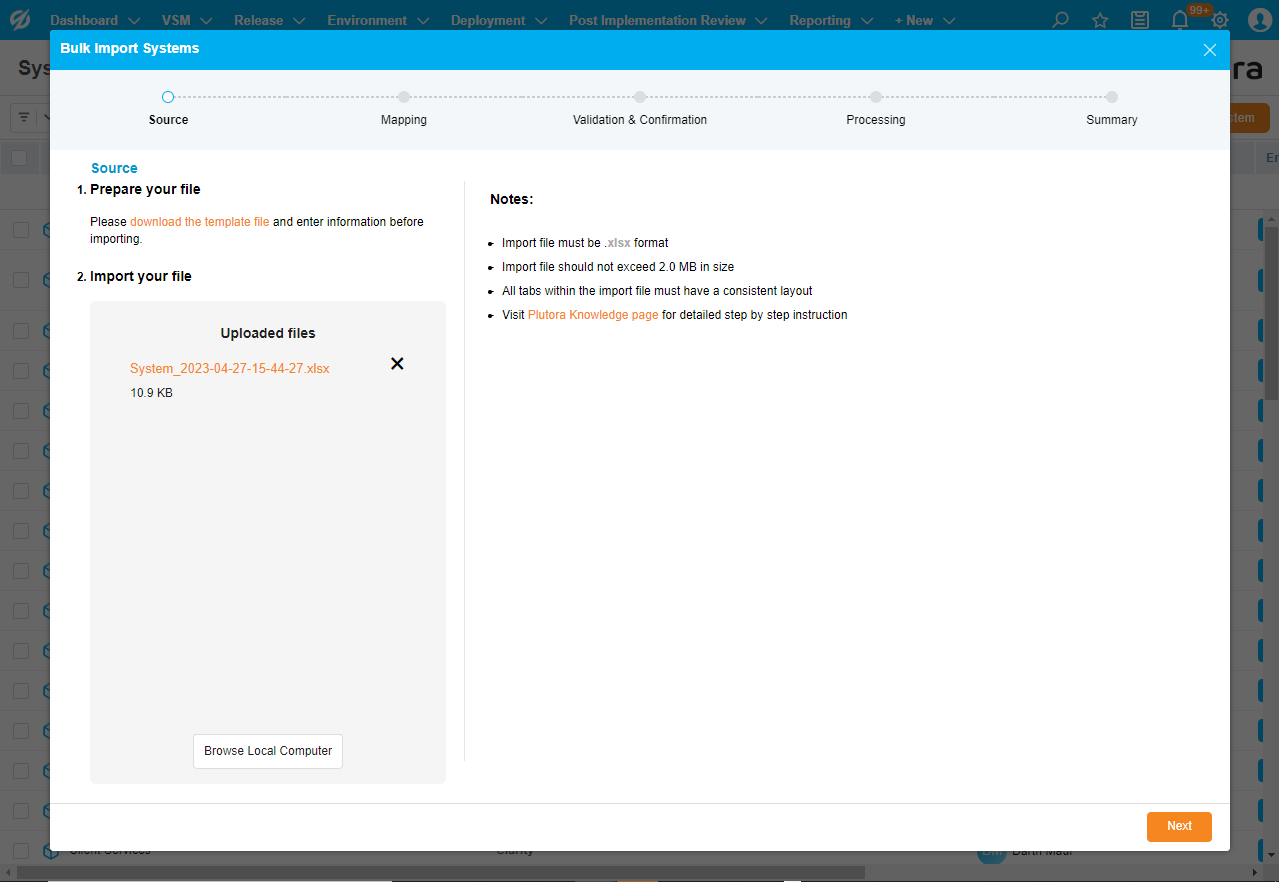
Task: Close the Bulk Import Systems dialog
Action: point(1209,50)
